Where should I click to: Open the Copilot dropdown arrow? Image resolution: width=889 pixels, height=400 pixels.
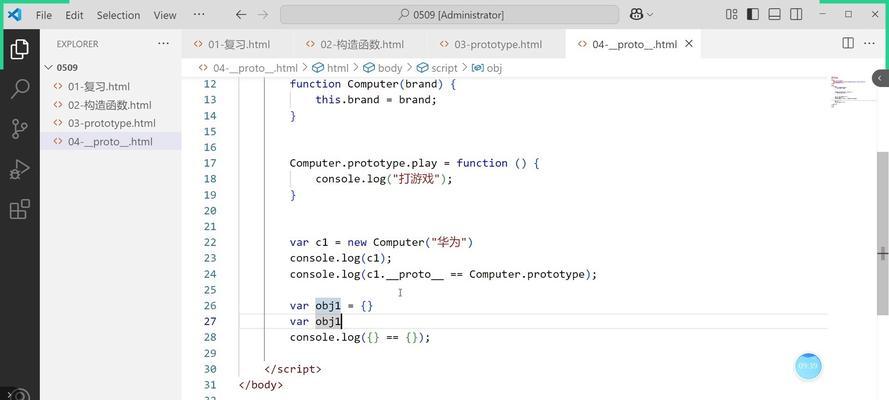650,15
